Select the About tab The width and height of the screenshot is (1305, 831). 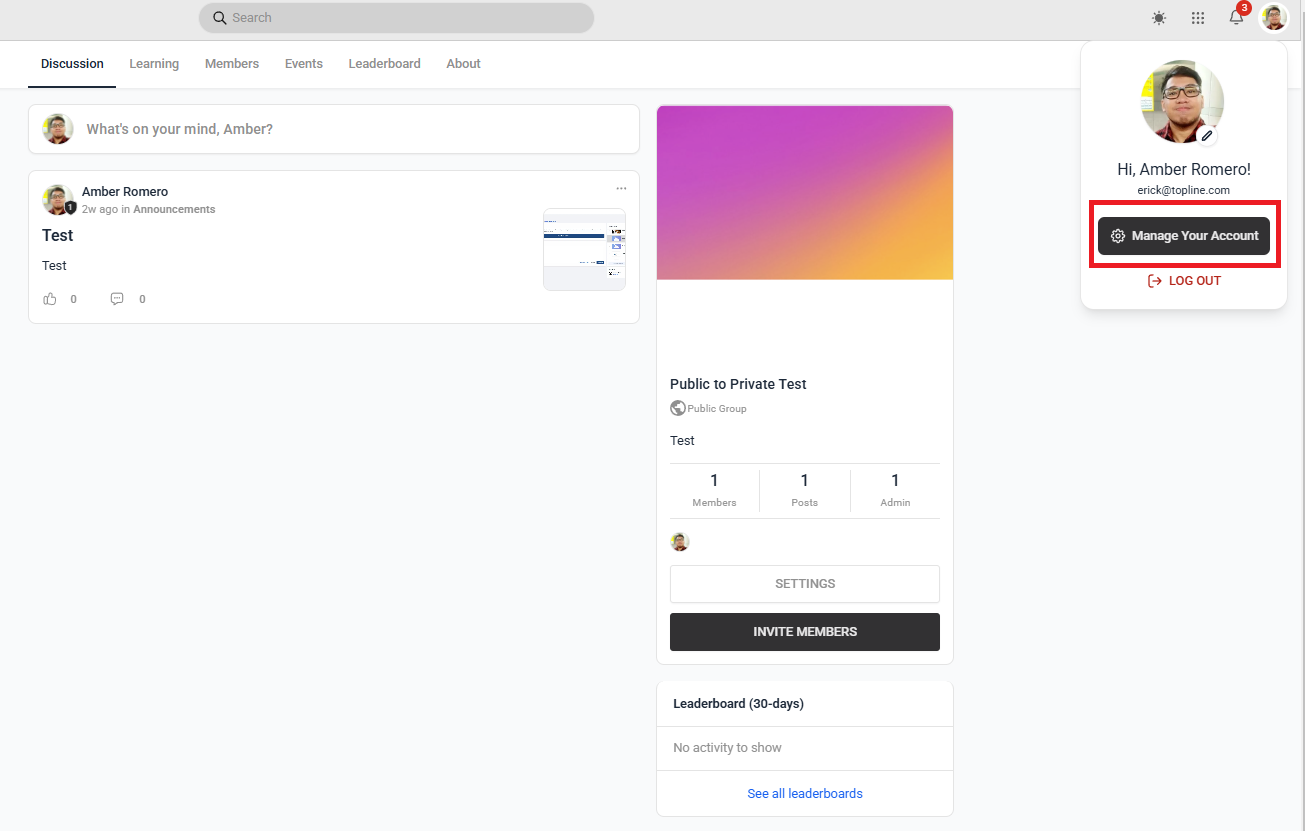(x=463, y=64)
